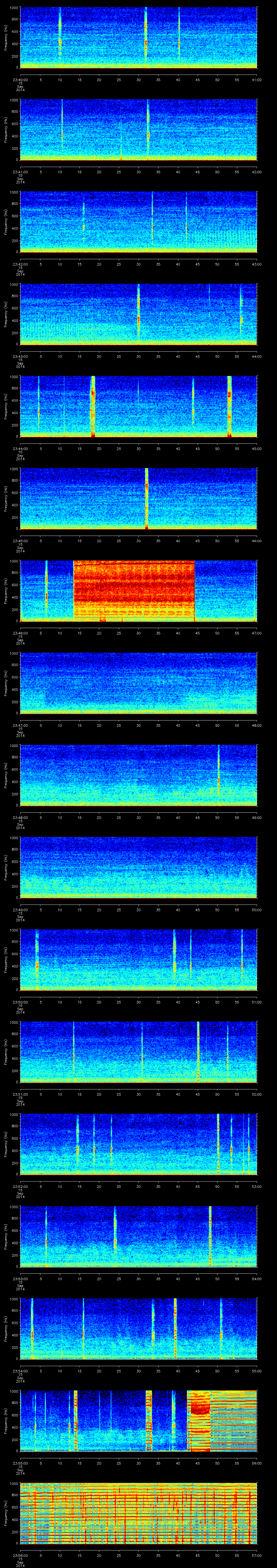Click the 53-second burst in the 23:44 spectrogram
Screen dimensions: 277x1568
[x=229, y=406]
